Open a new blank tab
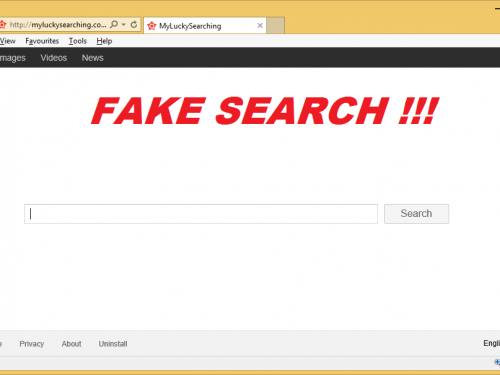This screenshot has width=500, height=375. pos(275,26)
